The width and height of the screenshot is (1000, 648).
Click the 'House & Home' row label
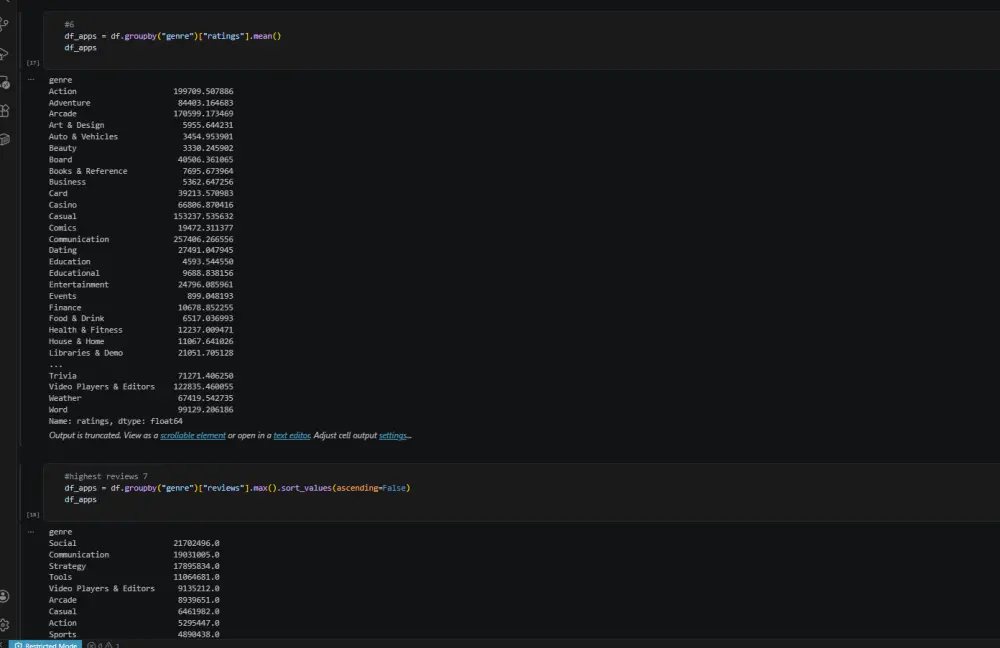(x=77, y=341)
